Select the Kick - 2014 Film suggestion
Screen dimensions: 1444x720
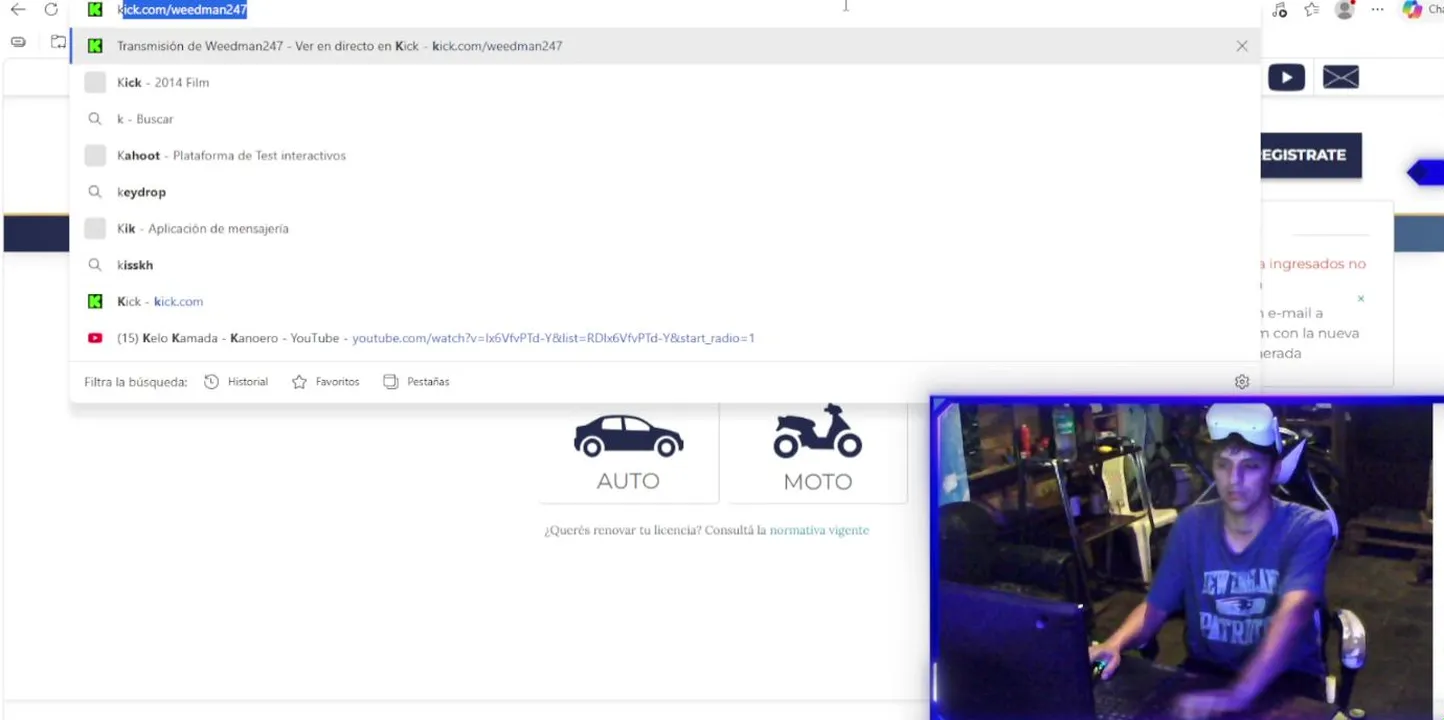[x=665, y=82]
